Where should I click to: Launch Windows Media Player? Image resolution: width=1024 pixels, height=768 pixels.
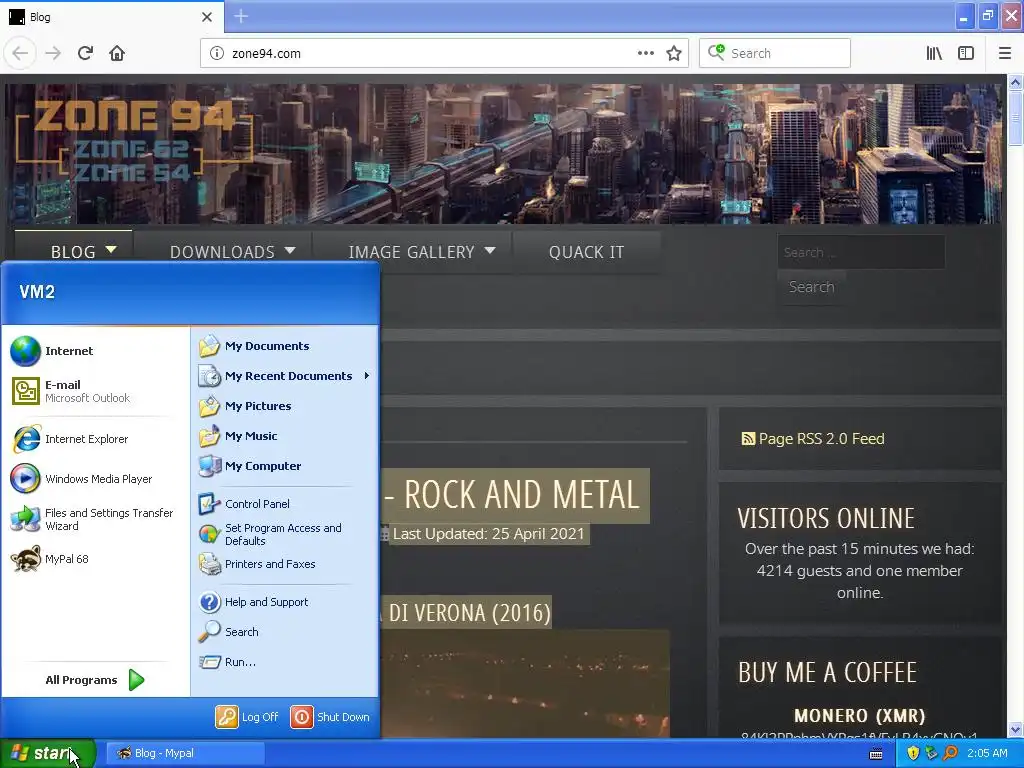tap(95, 479)
